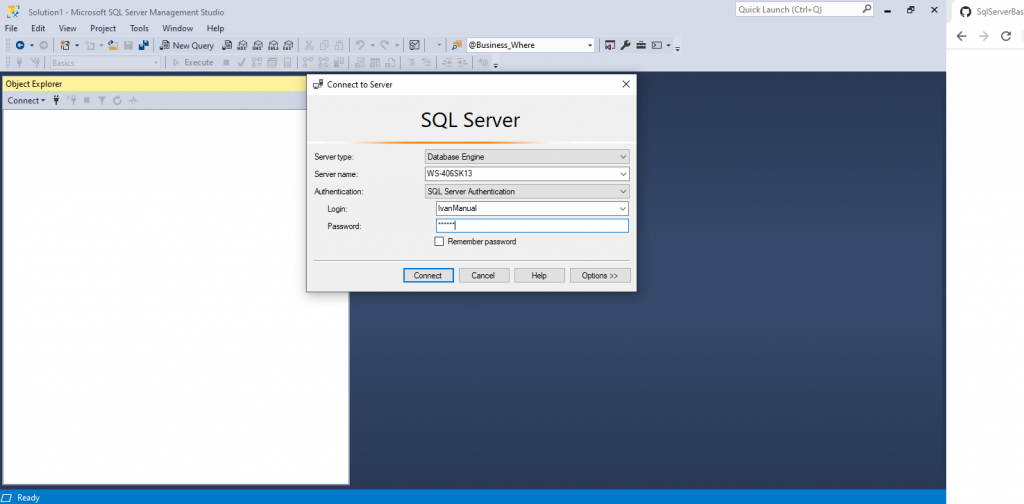Open the View menu
This screenshot has width=1024, height=504.
pyautogui.click(x=67, y=28)
